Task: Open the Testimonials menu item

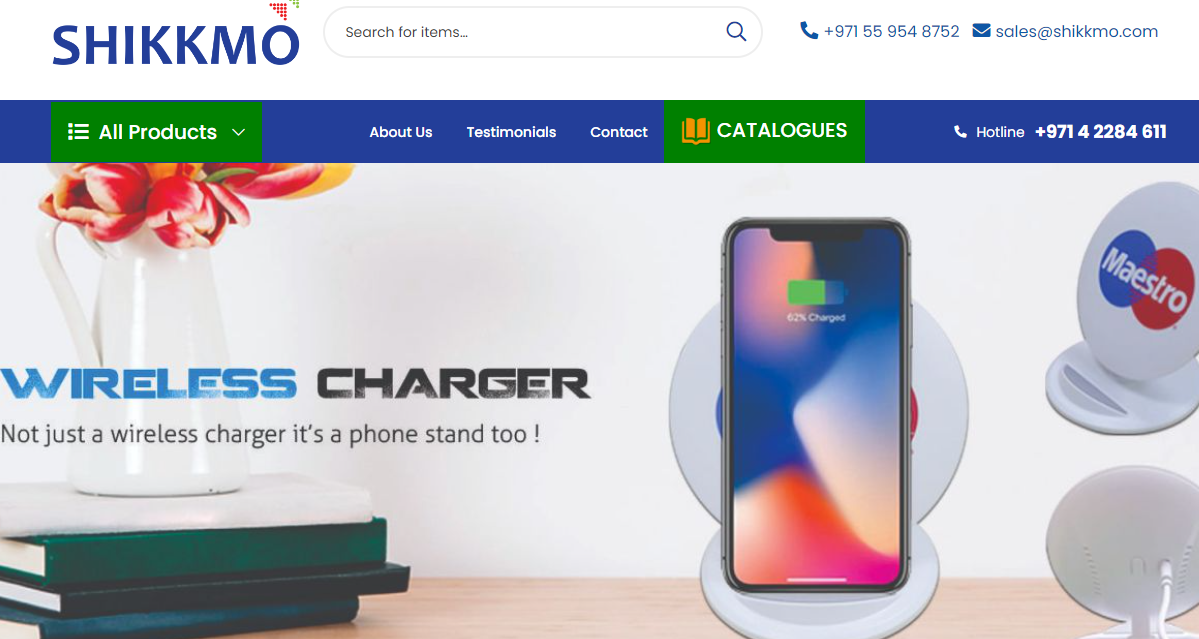Action: (511, 131)
